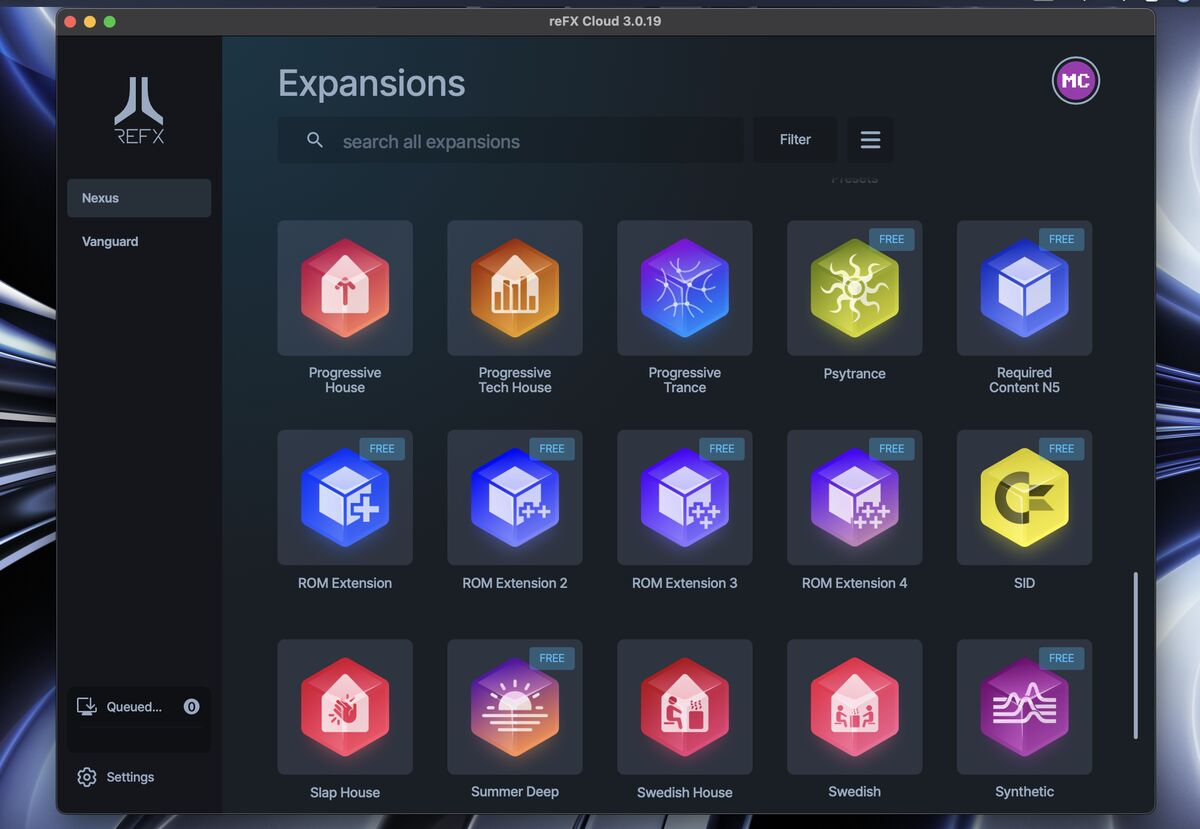1200x829 pixels.
Task: Click the expansions list scrollbar
Action: point(1135,655)
